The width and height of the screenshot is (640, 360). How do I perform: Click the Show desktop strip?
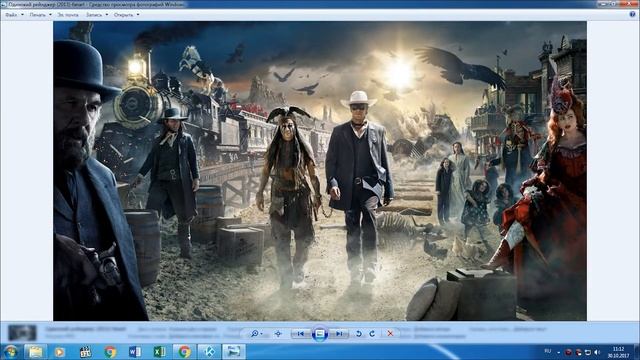[636, 352]
